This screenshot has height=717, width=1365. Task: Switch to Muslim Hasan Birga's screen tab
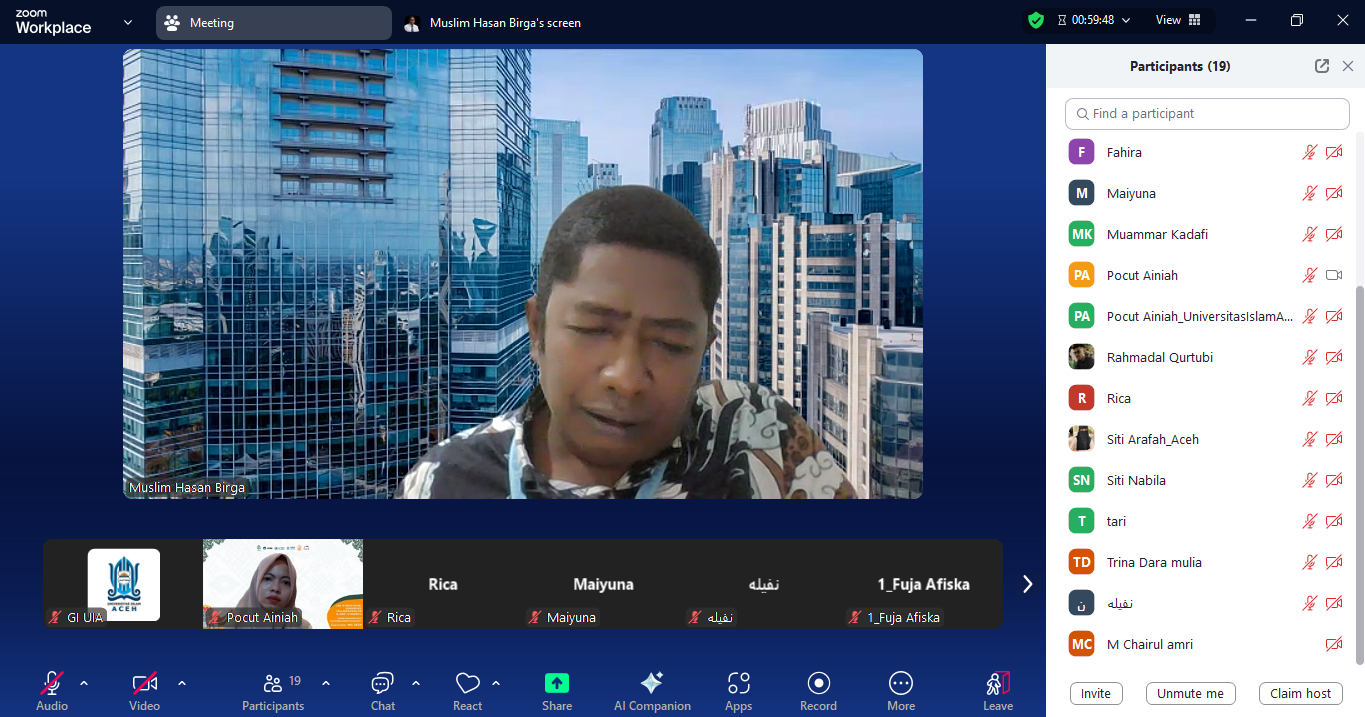click(492, 23)
